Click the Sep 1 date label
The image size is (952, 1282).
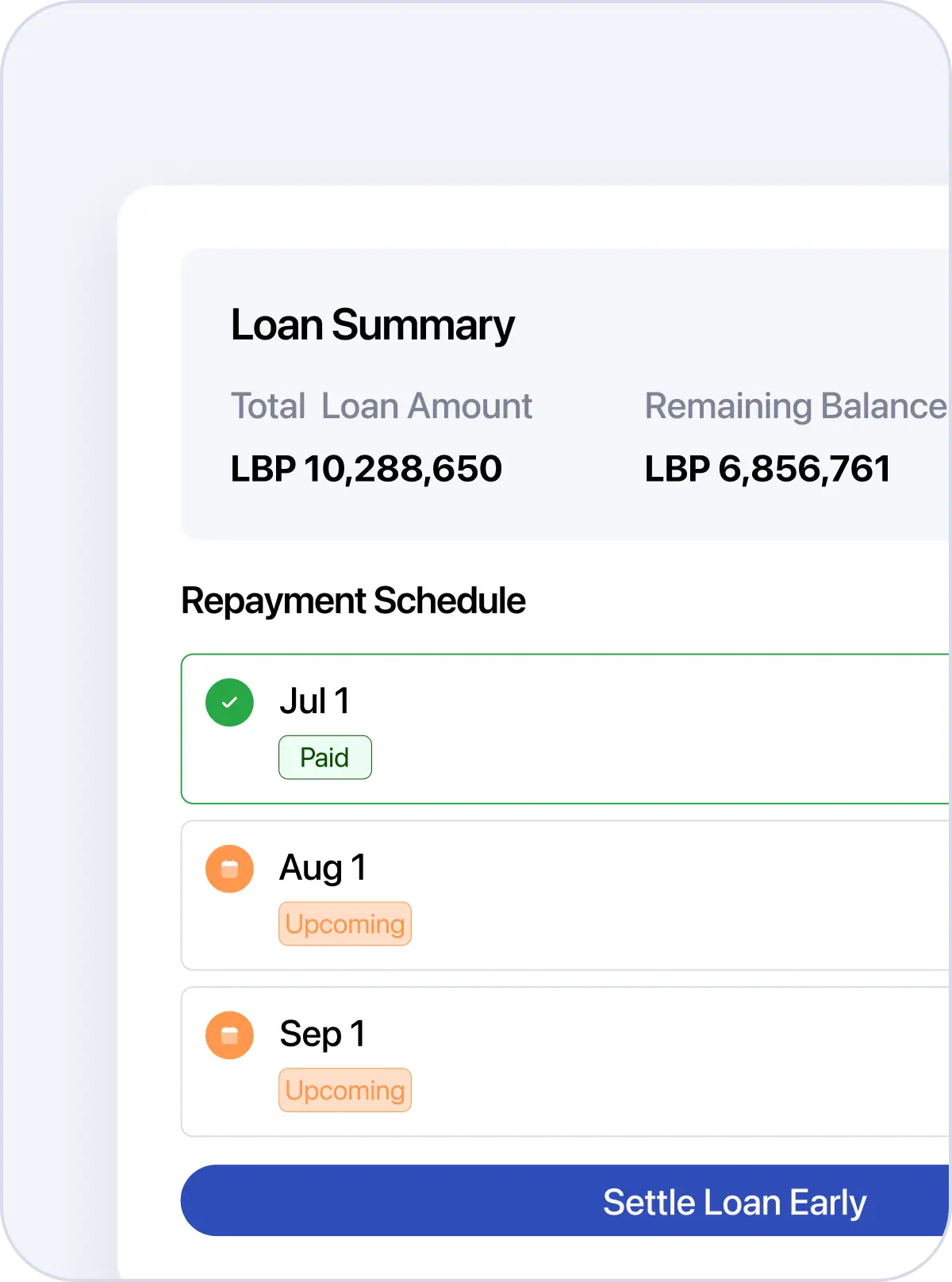click(x=322, y=1034)
